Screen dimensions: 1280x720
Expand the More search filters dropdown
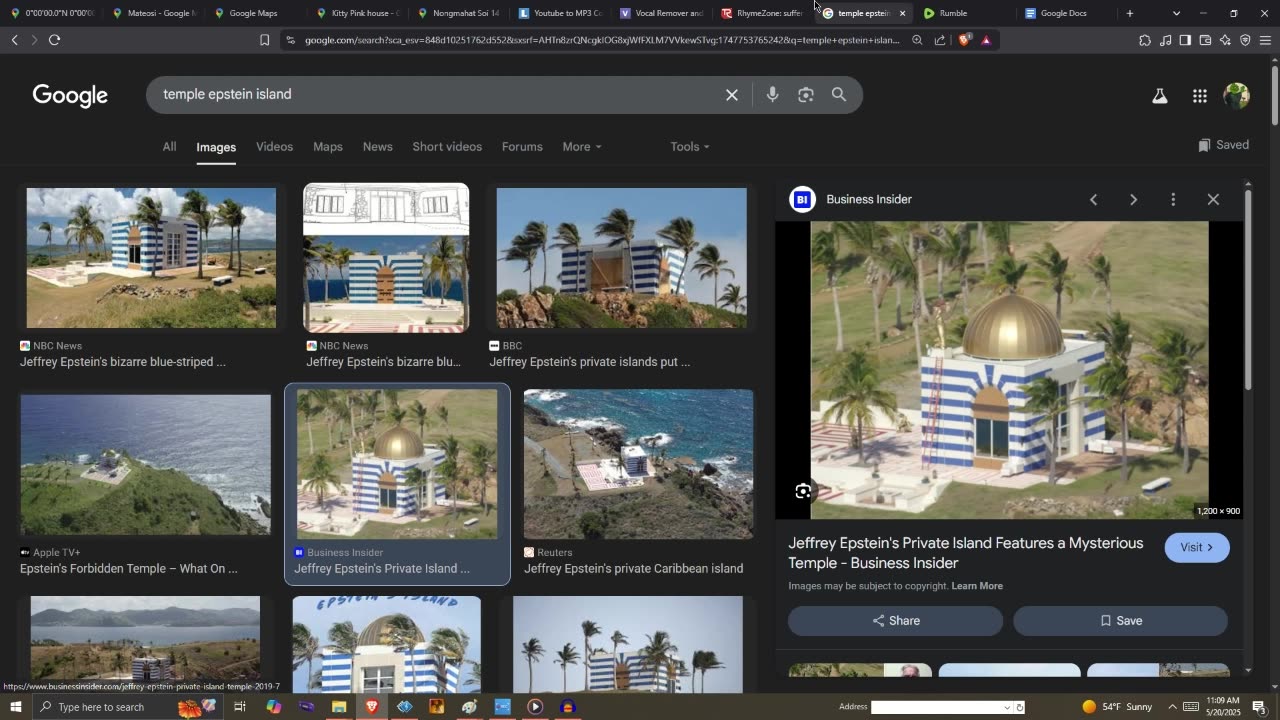(x=582, y=147)
